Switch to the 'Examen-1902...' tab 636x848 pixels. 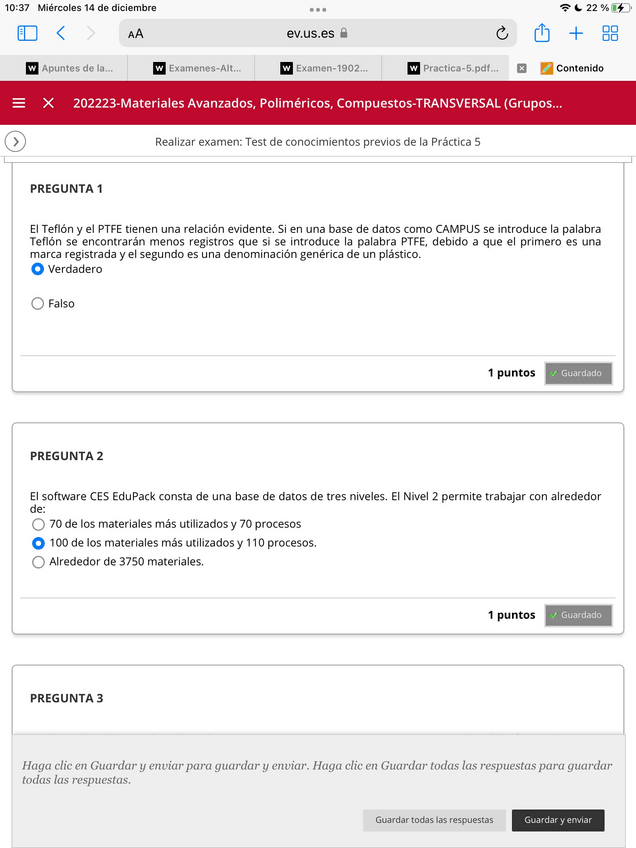click(x=324, y=68)
